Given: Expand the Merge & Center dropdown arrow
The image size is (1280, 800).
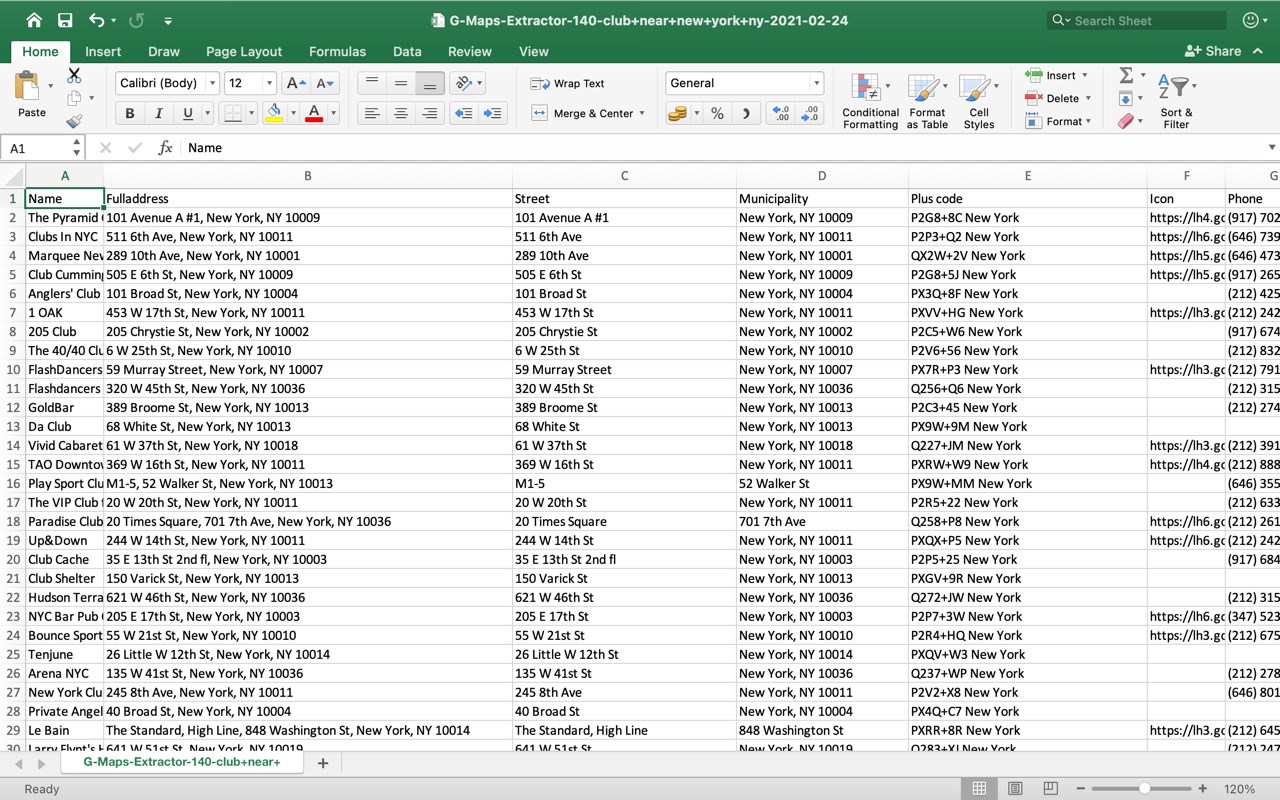Looking at the screenshot, I should (x=642, y=114).
